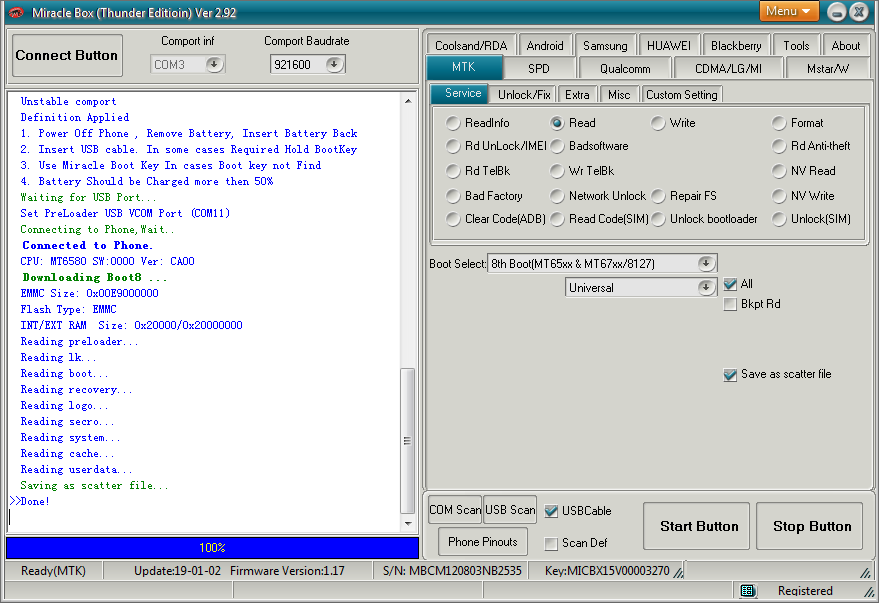Open the Misc sub-tab
Viewport: 879px width, 603px height.
(619, 95)
